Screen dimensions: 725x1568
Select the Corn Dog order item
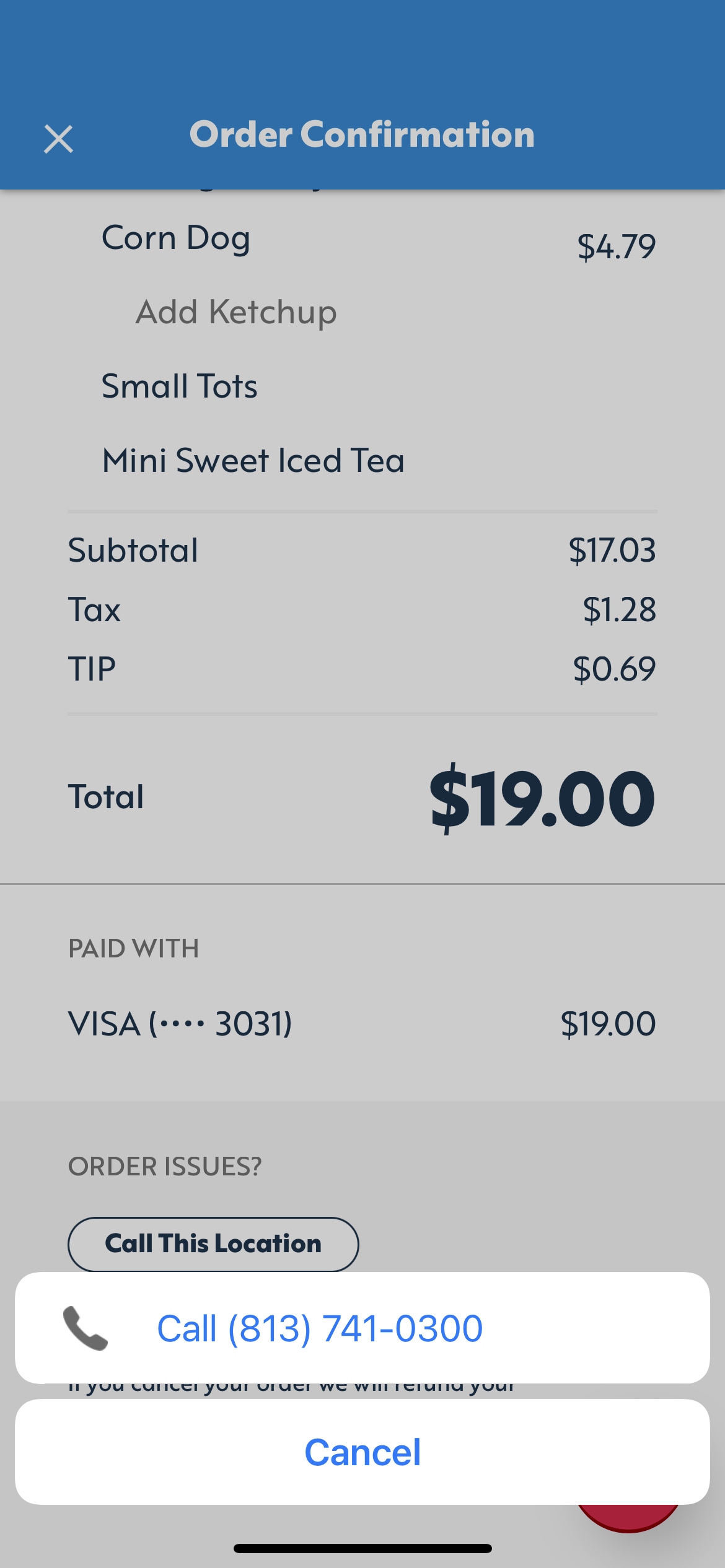[176, 238]
